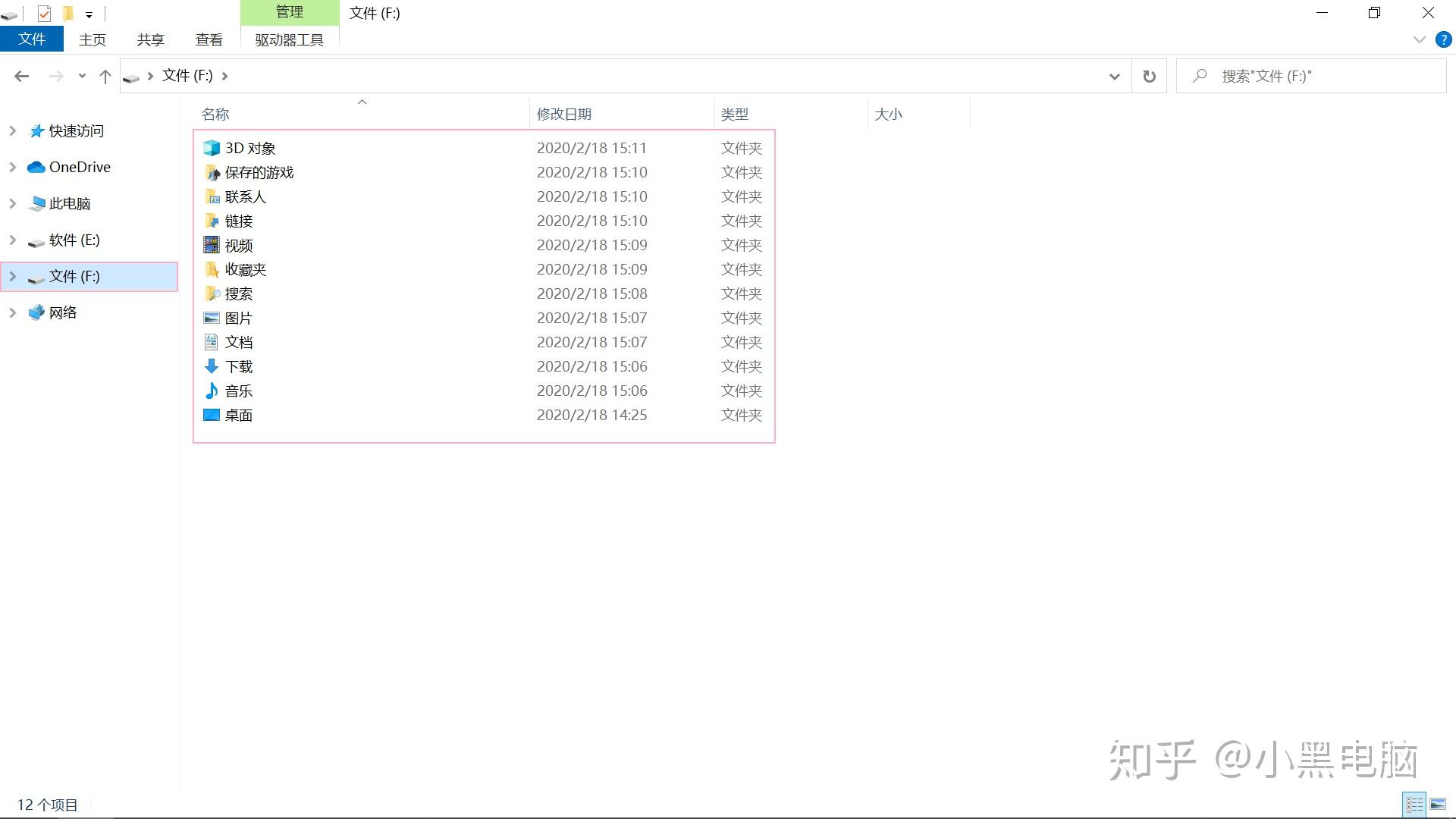Open the 下载 downloads folder icon
1456x819 pixels.
coord(212,366)
